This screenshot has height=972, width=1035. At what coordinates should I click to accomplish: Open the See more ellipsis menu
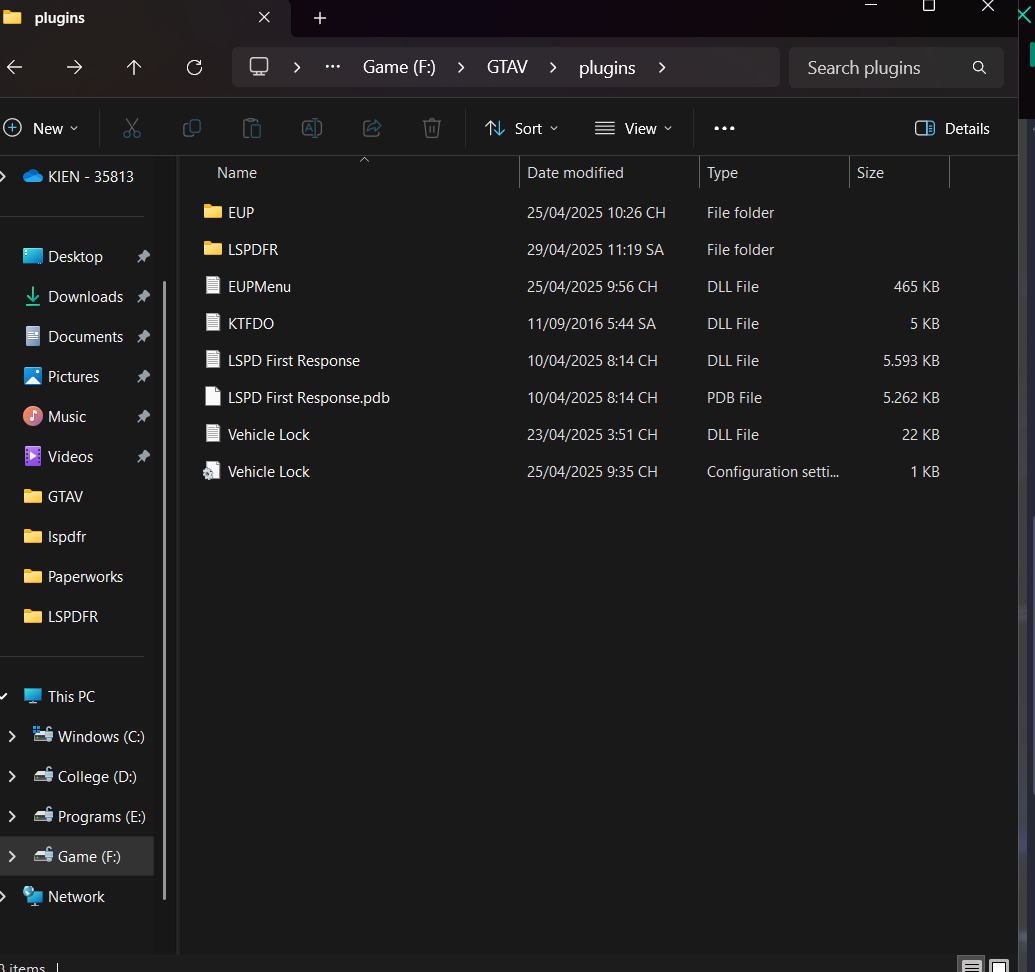(724, 128)
